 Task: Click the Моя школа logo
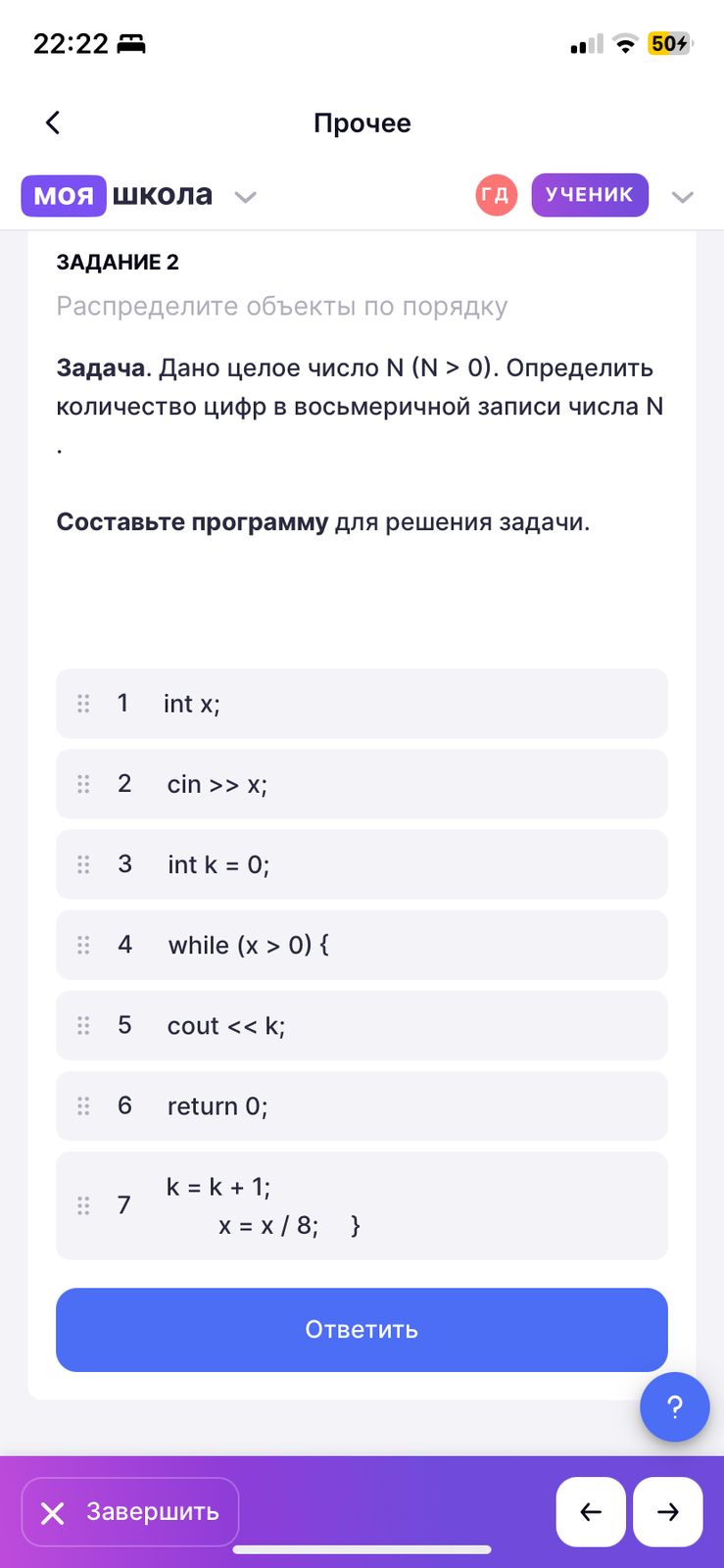pos(118,195)
